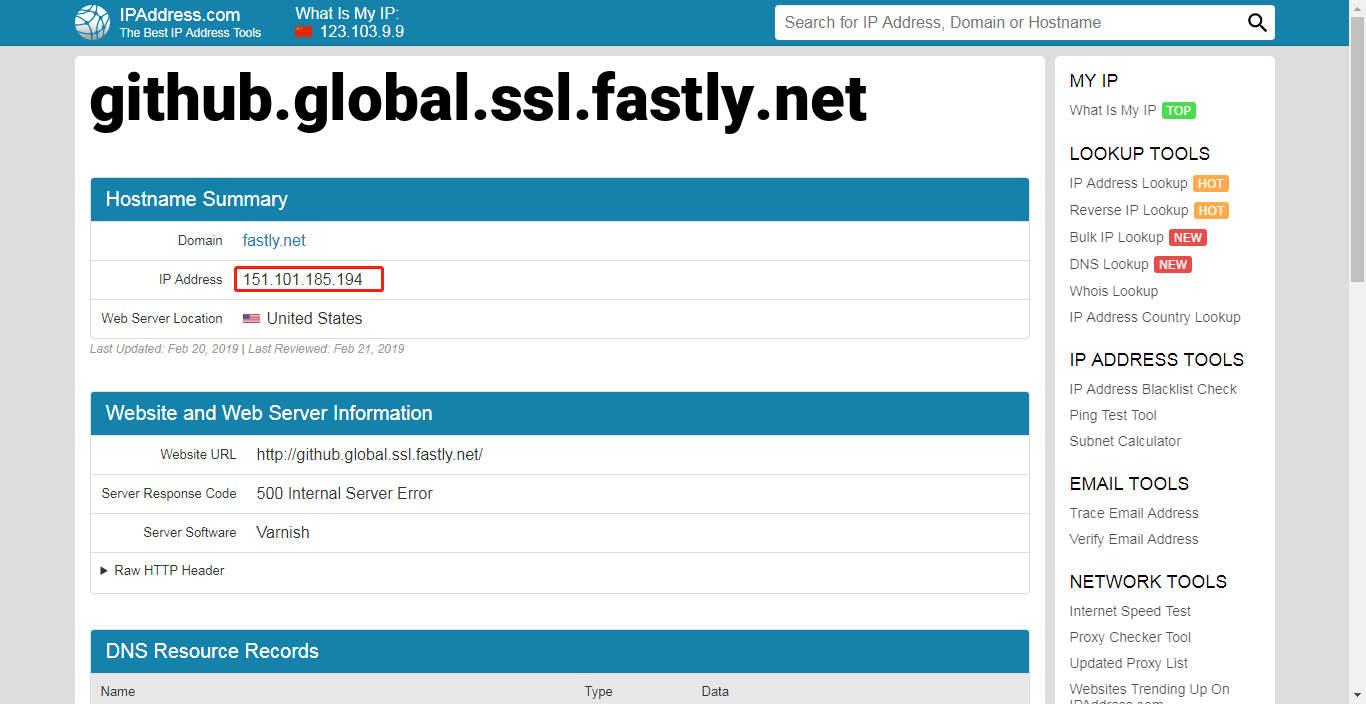Open the Proxy Checker Tool
The width and height of the screenshot is (1366, 704).
[x=1130, y=638]
